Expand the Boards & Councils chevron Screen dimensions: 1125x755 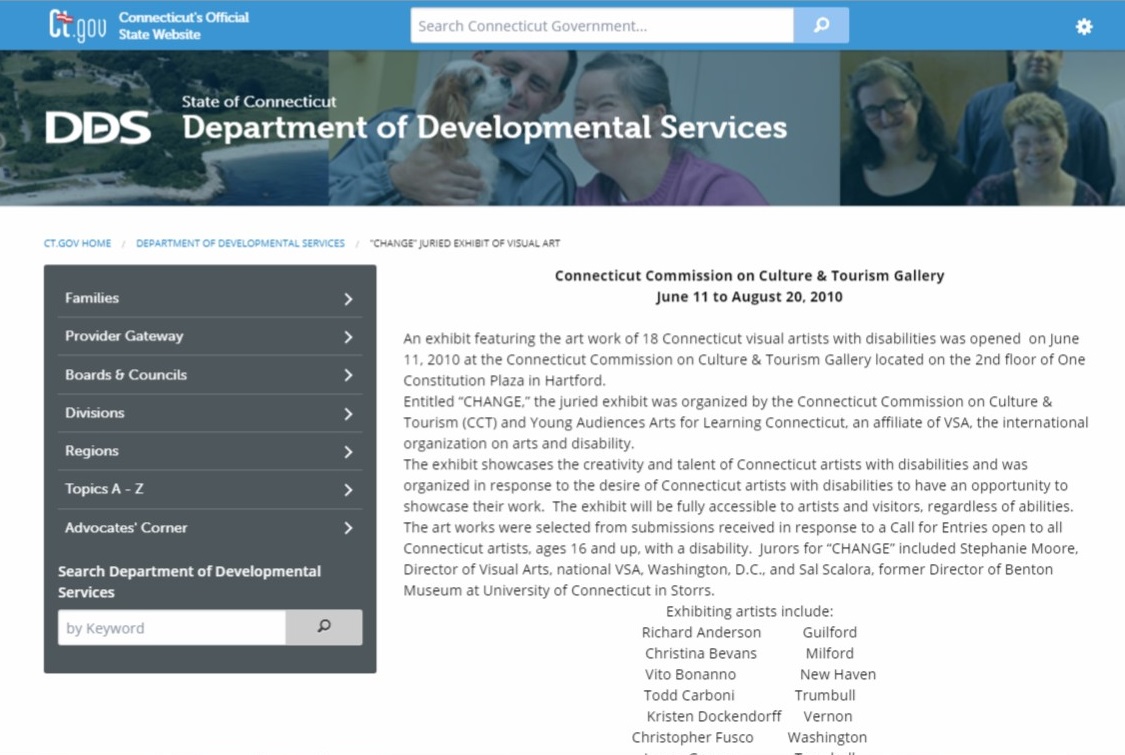pyautogui.click(x=348, y=375)
